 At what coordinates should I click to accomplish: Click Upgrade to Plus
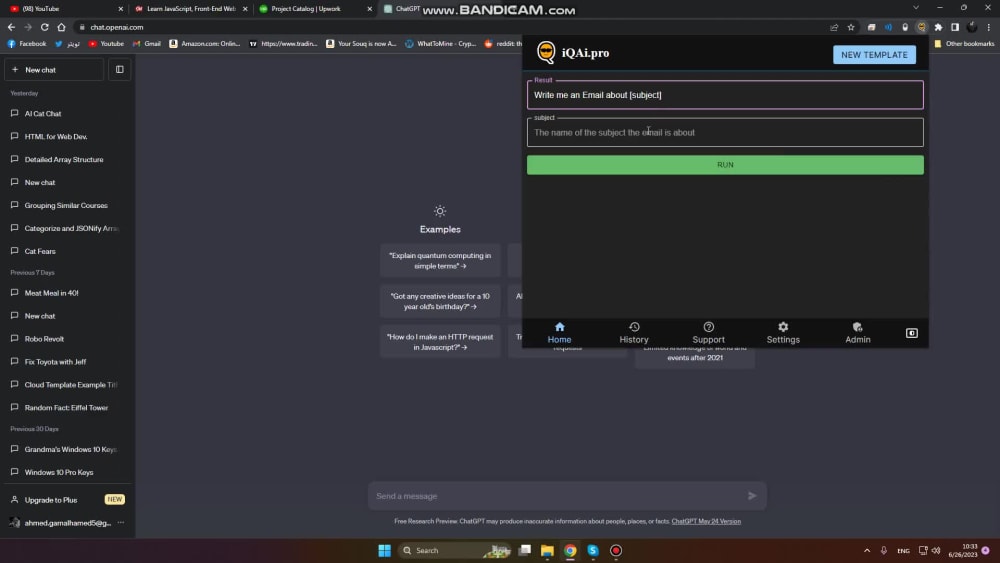pyautogui.click(x=67, y=500)
